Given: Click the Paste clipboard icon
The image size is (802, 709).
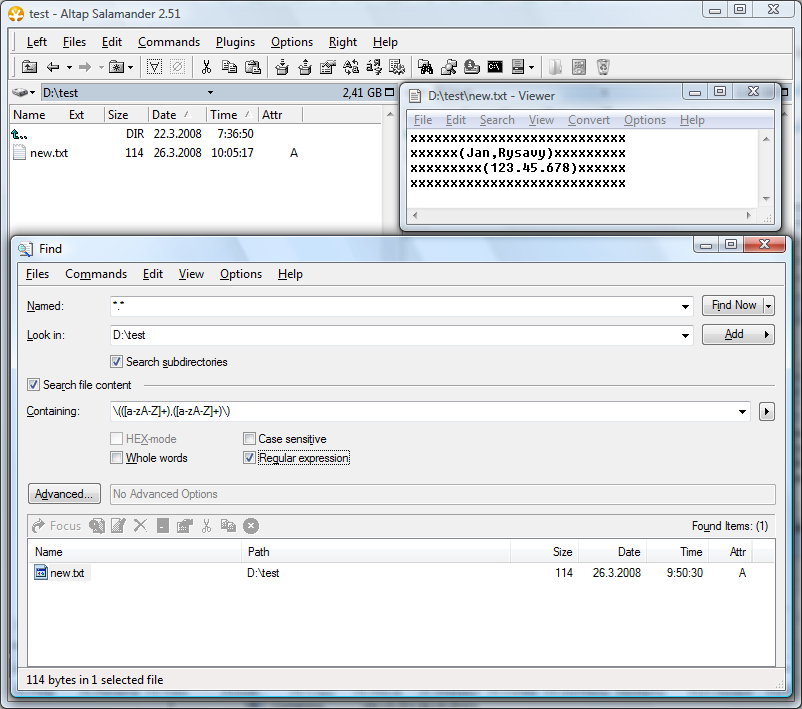Looking at the screenshot, I should coord(253,67).
